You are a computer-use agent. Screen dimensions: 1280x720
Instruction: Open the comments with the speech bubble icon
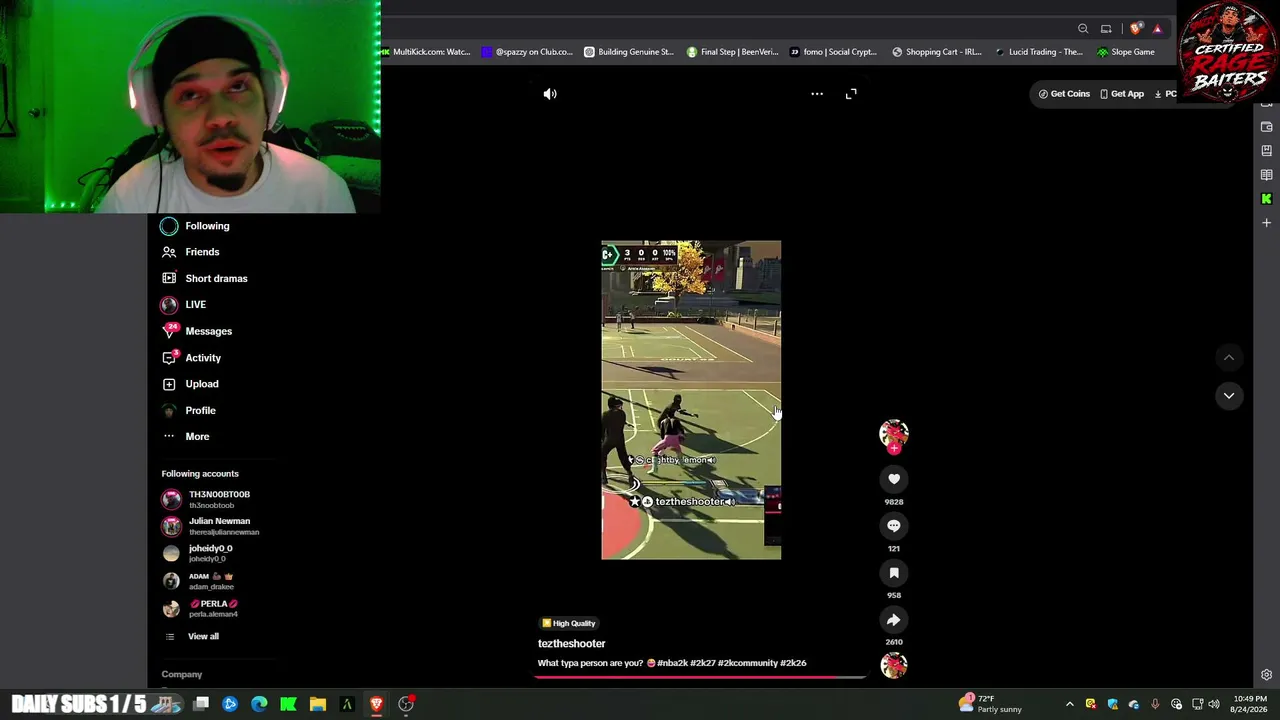(894, 526)
